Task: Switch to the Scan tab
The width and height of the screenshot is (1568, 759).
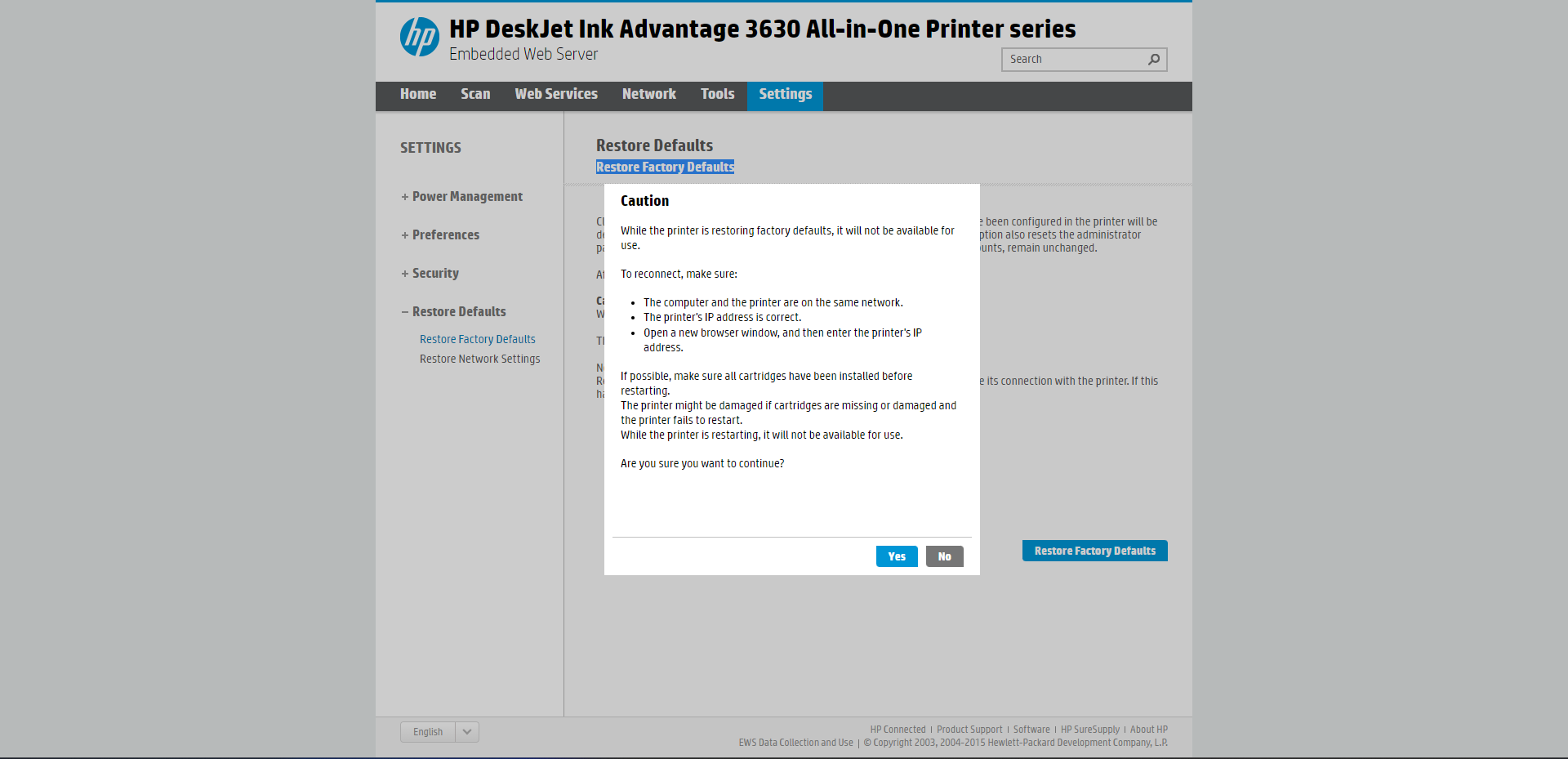Action: point(475,95)
